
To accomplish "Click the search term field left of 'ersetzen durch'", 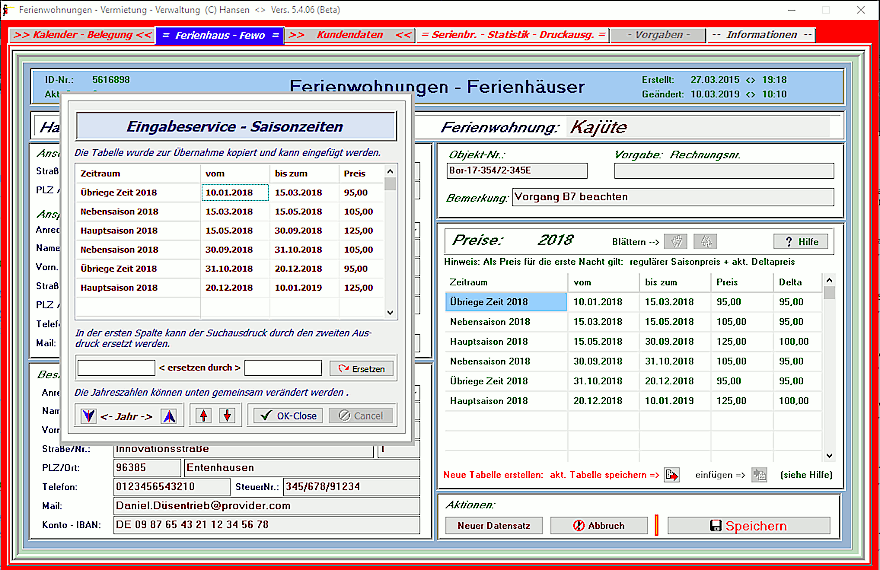I will pos(115,368).
